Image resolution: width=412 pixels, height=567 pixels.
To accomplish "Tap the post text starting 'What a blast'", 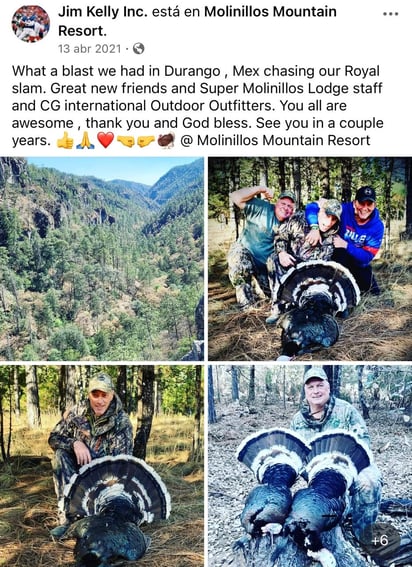I will [197, 106].
